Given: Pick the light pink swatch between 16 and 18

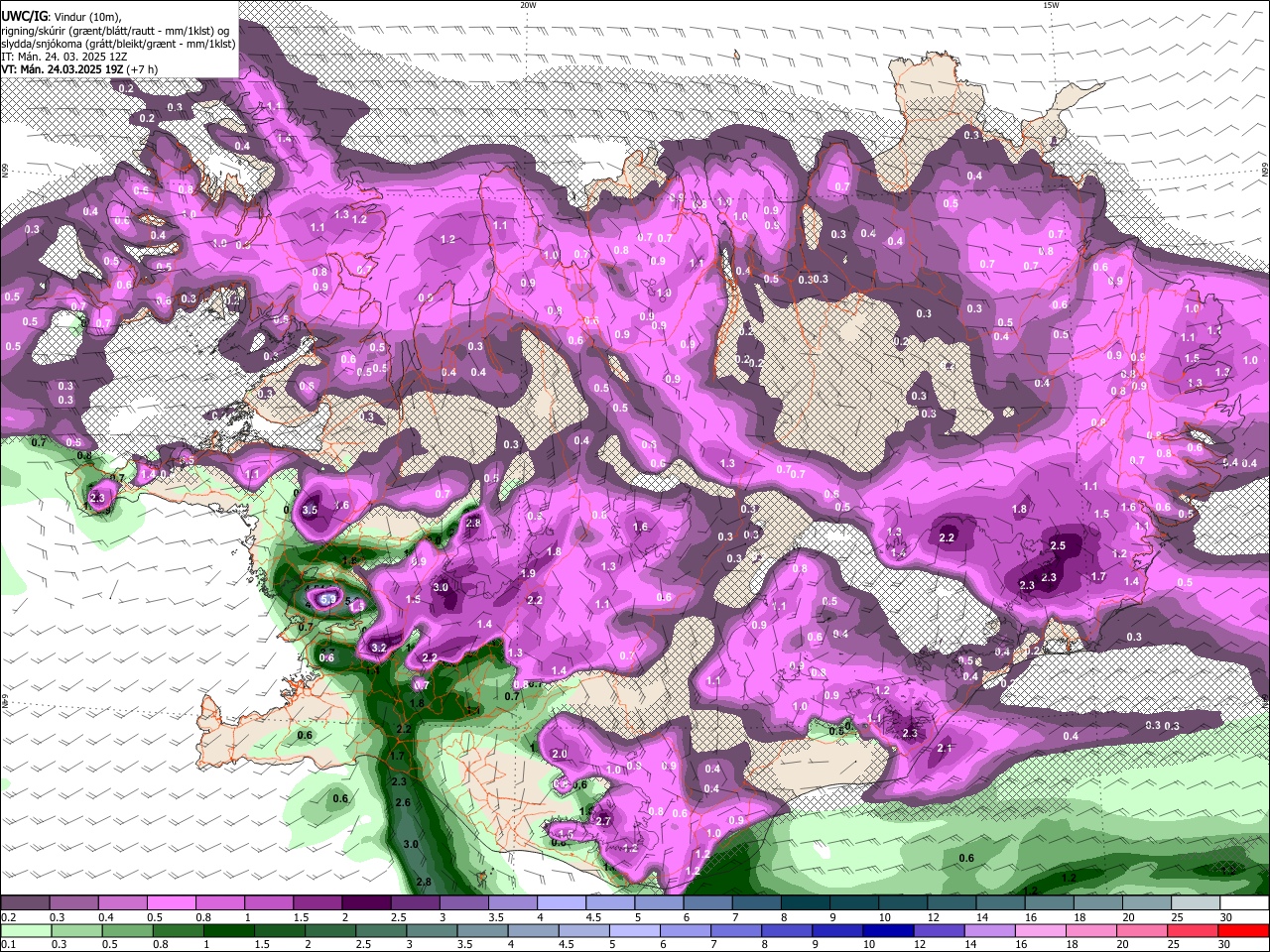Looking at the screenshot, I should pos(1040,930).
